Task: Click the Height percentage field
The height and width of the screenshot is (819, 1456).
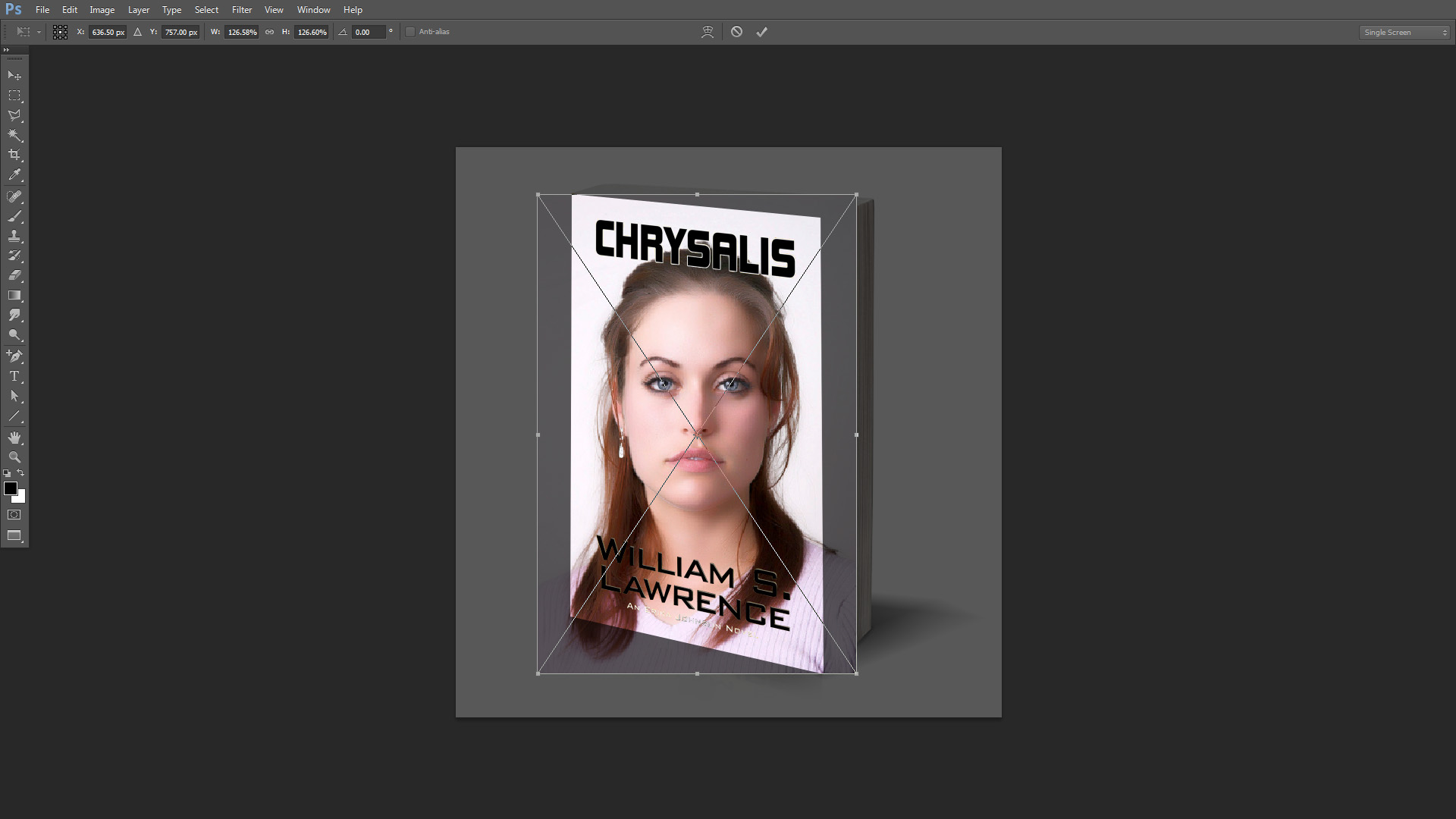Action: pyautogui.click(x=312, y=32)
